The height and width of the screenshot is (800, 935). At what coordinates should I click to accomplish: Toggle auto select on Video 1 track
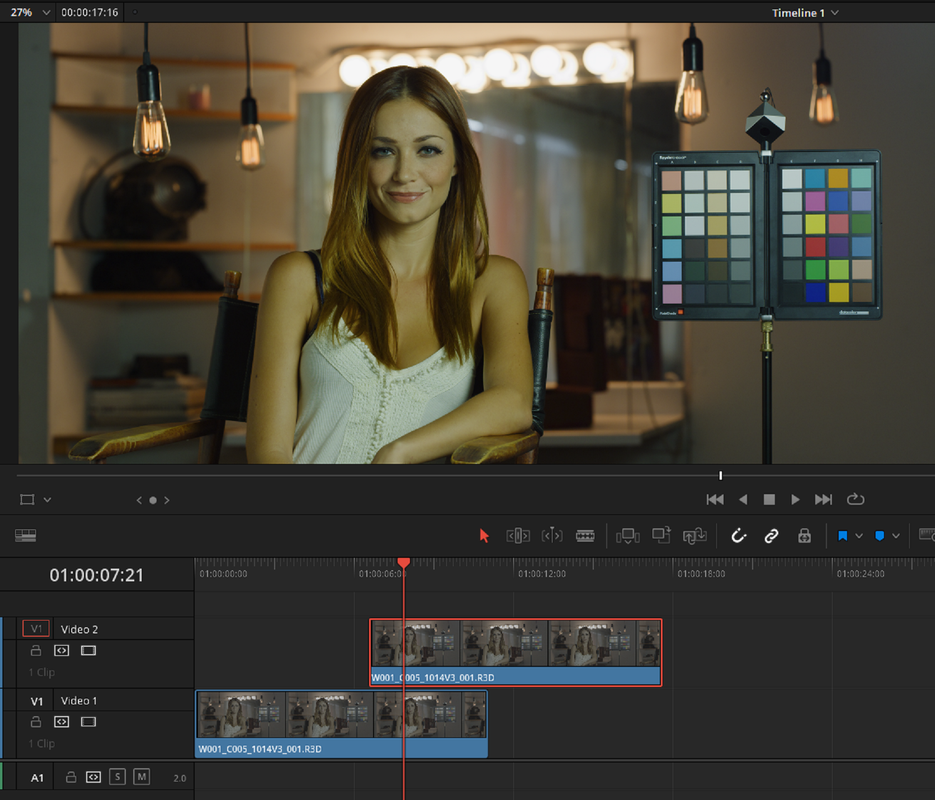tap(61, 722)
